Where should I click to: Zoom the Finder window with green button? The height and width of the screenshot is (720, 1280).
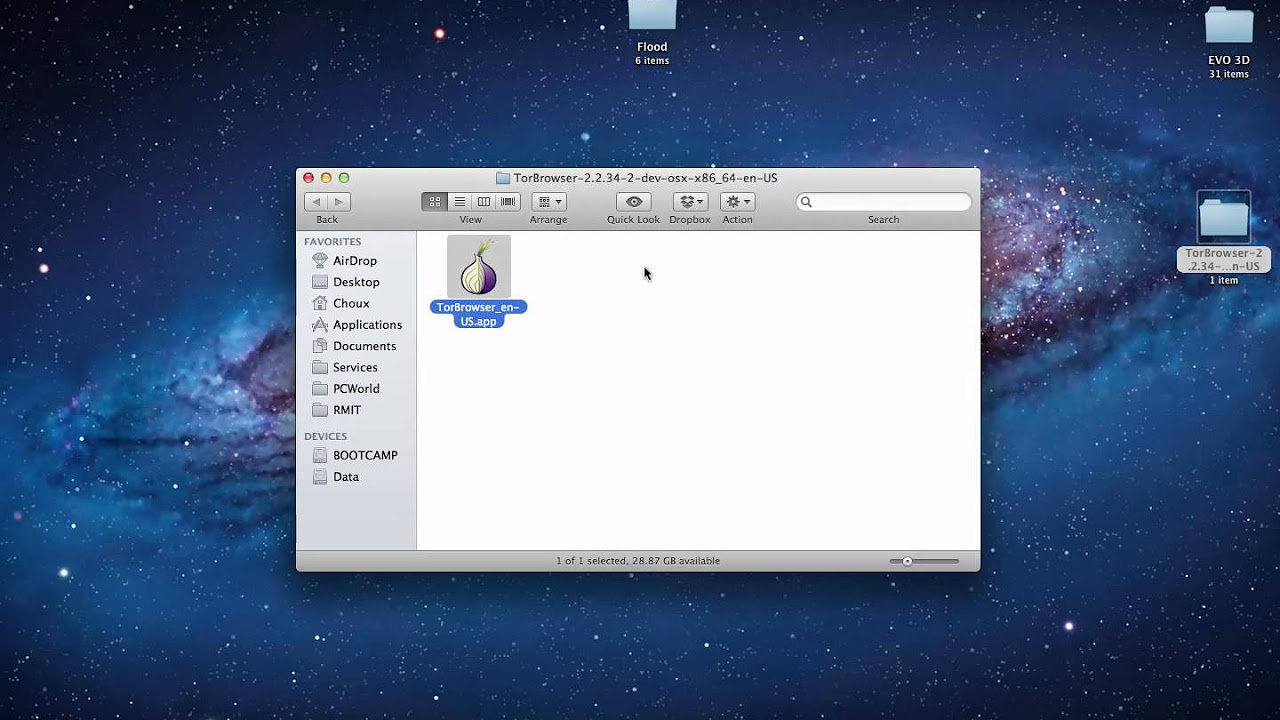pos(344,178)
